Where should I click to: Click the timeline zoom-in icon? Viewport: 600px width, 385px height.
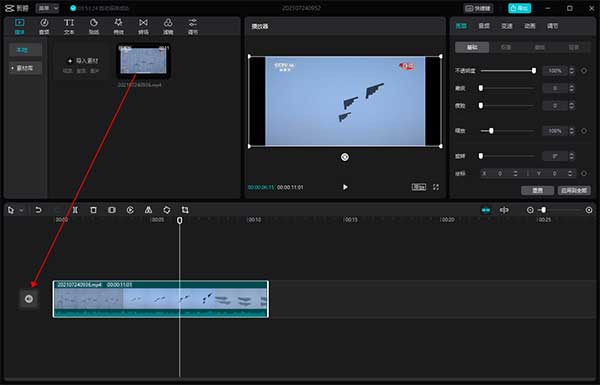coord(589,210)
